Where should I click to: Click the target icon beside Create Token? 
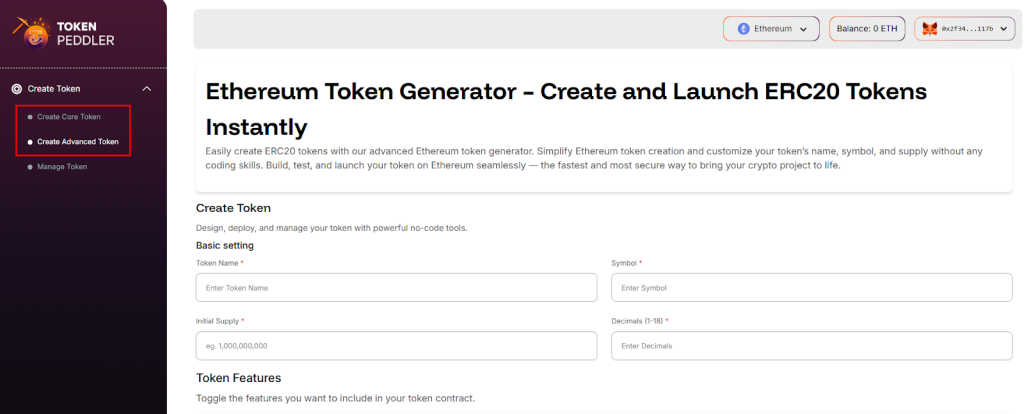click(x=16, y=89)
